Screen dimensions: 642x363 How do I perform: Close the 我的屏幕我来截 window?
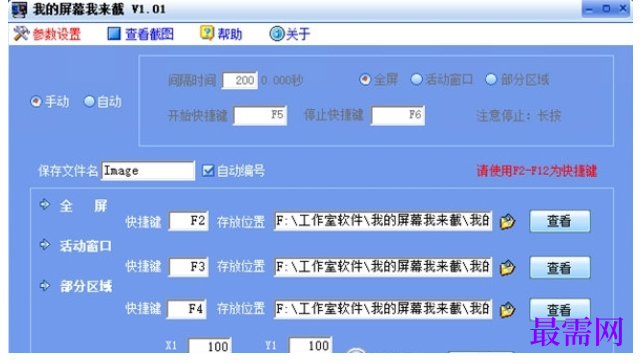click(623, 9)
